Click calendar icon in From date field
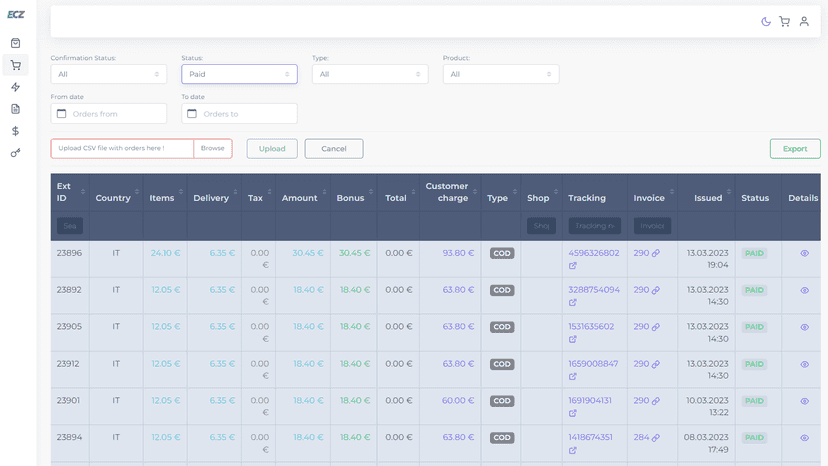The width and height of the screenshot is (828, 466). click(x=61, y=114)
